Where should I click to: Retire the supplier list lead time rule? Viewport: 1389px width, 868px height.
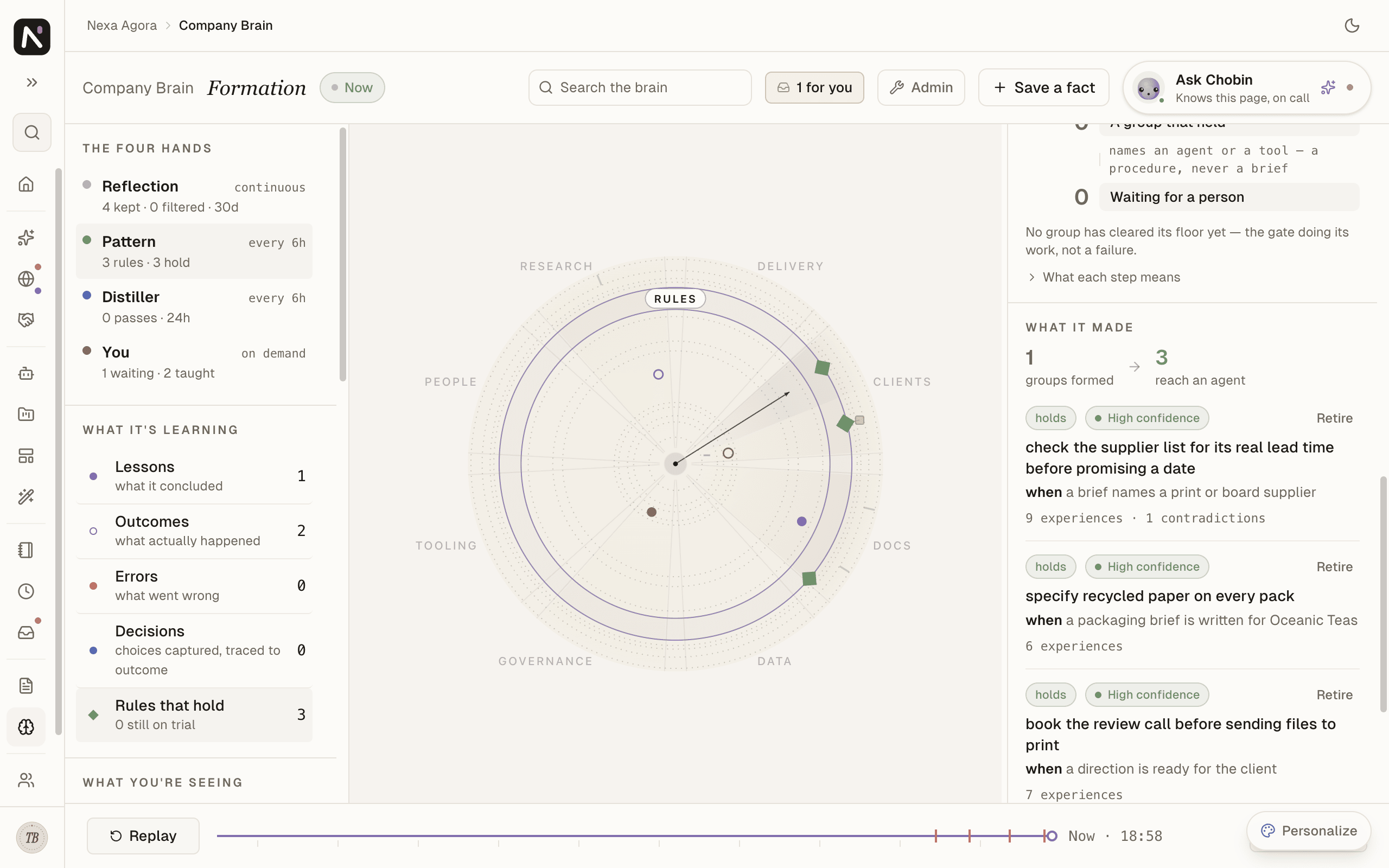tap(1335, 418)
